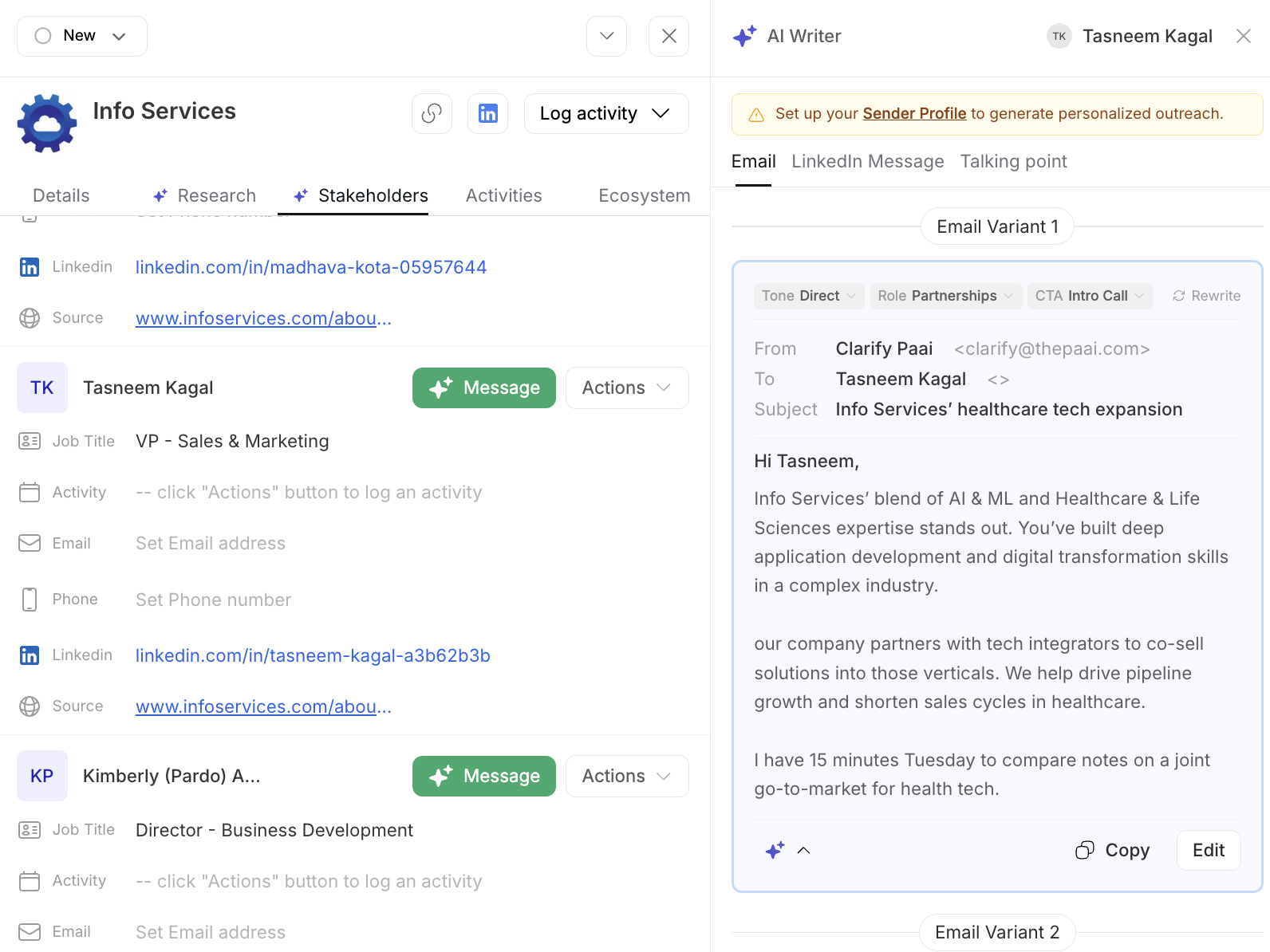Click the warning triangle icon in banner

(x=756, y=115)
